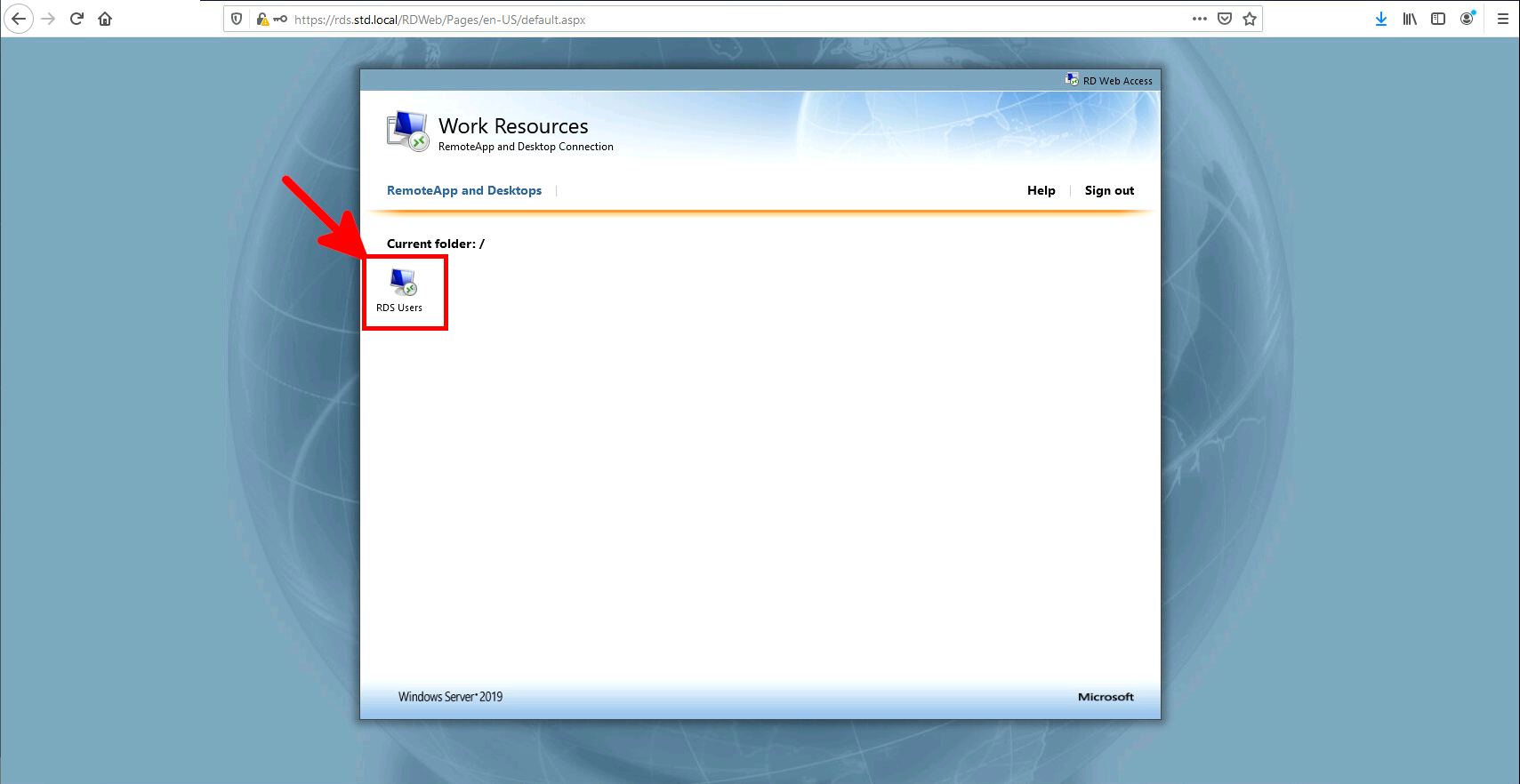Open the Firefox account icon
This screenshot has width=1520, height=784.
1467,19
